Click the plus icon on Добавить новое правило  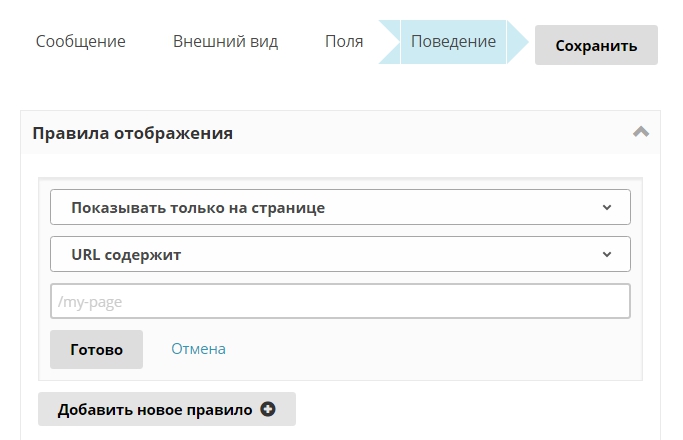coord(267,409)
